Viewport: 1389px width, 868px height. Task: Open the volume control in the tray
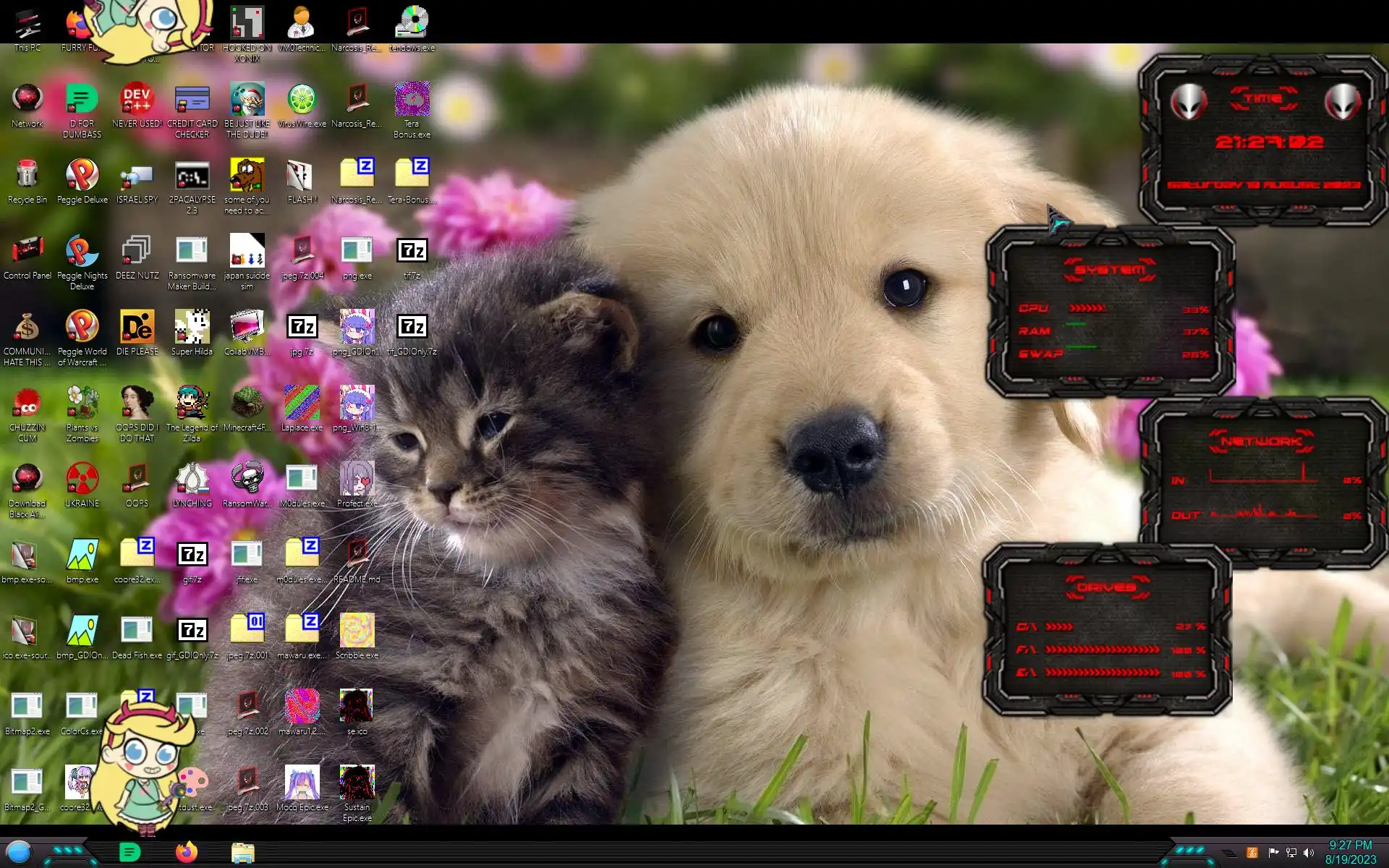1308,853
